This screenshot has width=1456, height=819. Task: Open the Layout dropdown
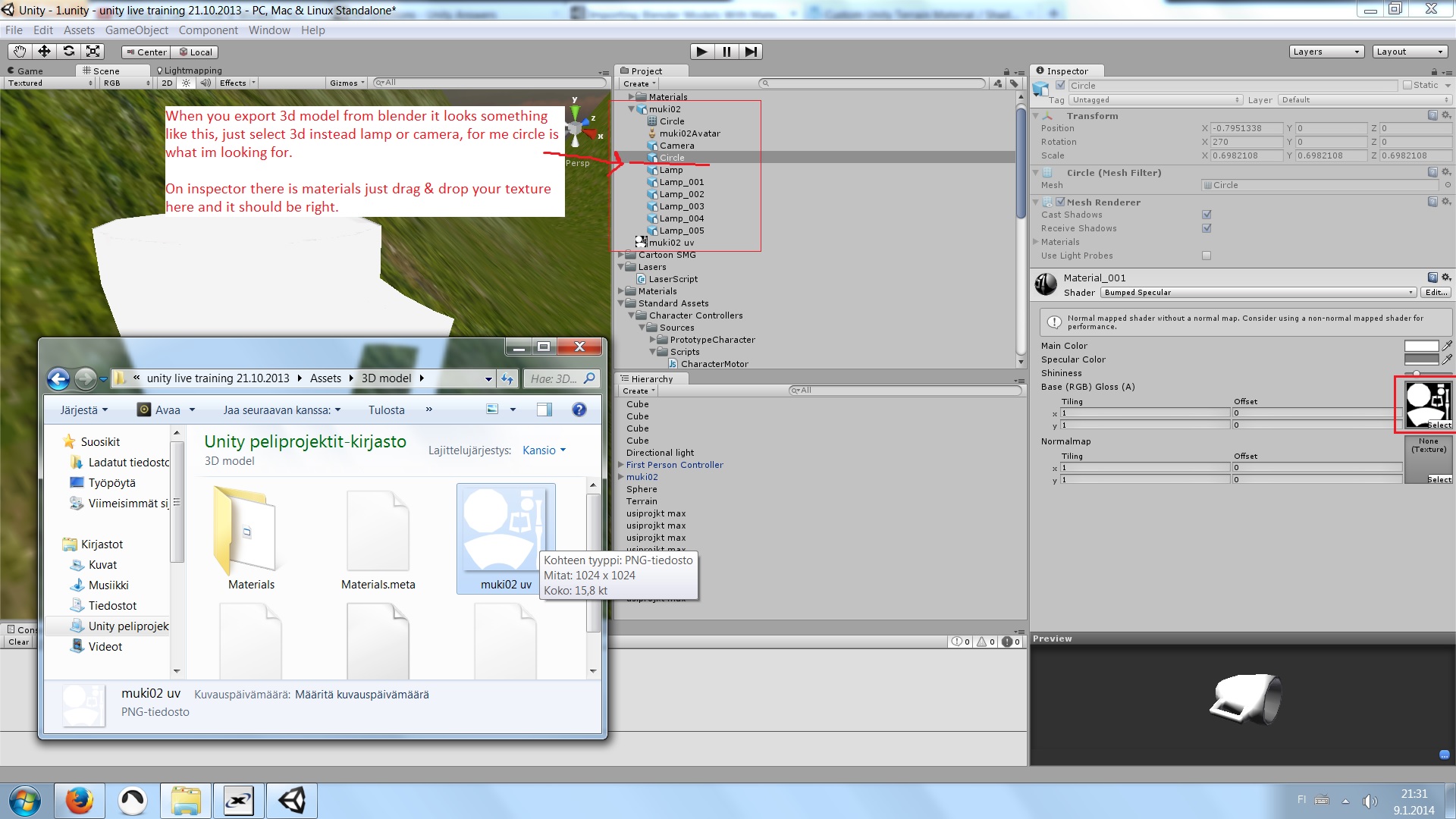pos(1410,52)
